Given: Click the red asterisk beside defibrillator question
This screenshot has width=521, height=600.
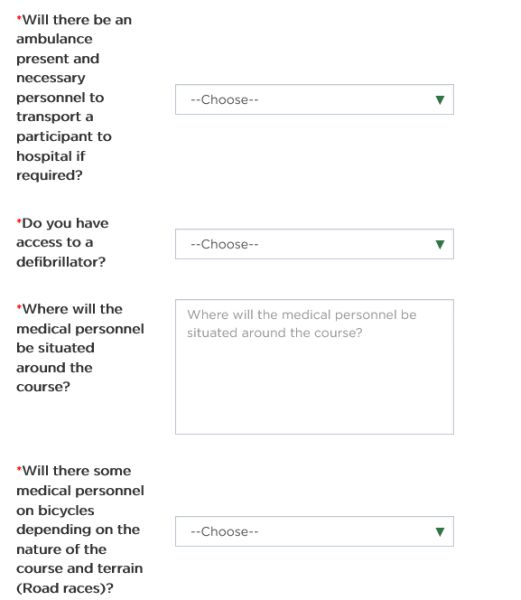Looking at the screenshot, I should tap(19, 221).
